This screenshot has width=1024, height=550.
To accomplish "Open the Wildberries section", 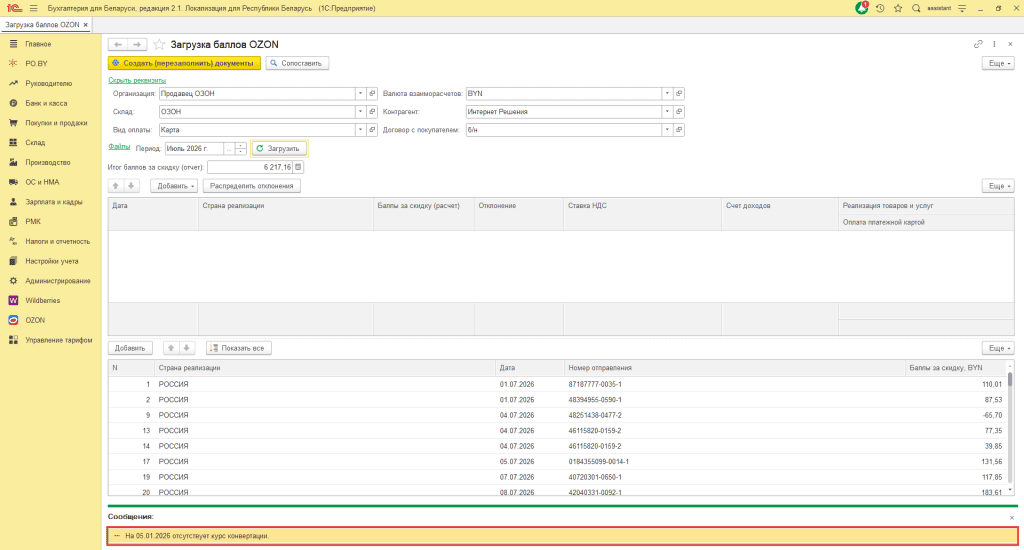I will click(x=42, y=300).
